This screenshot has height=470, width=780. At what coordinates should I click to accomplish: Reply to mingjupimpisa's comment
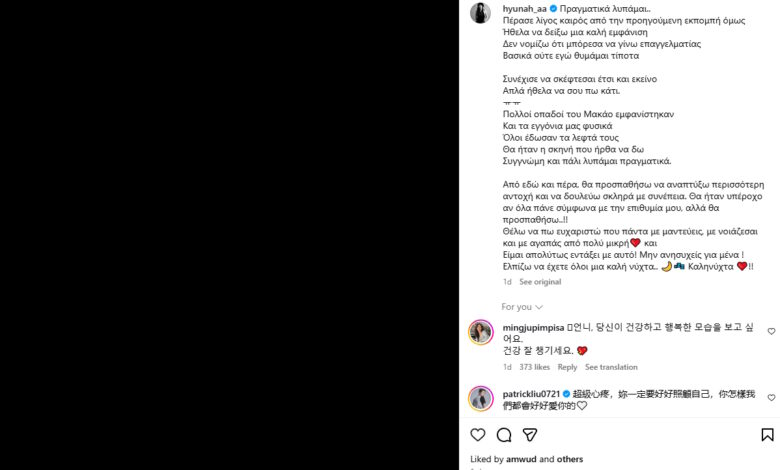pos(567,367)
